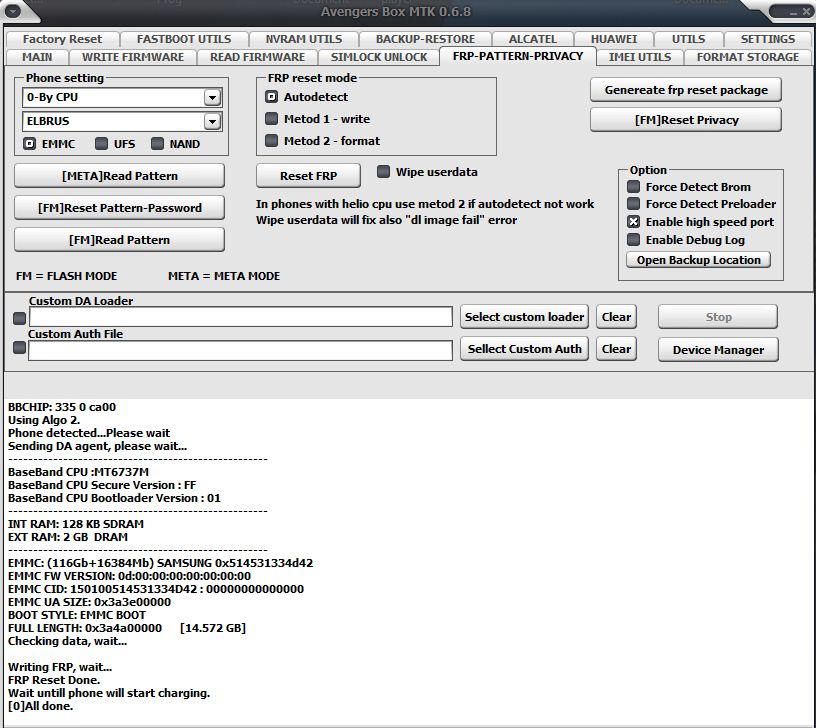Go to BACKUP-RESTORE tab
Screen dimensions: 816x728
coord(425,40)
